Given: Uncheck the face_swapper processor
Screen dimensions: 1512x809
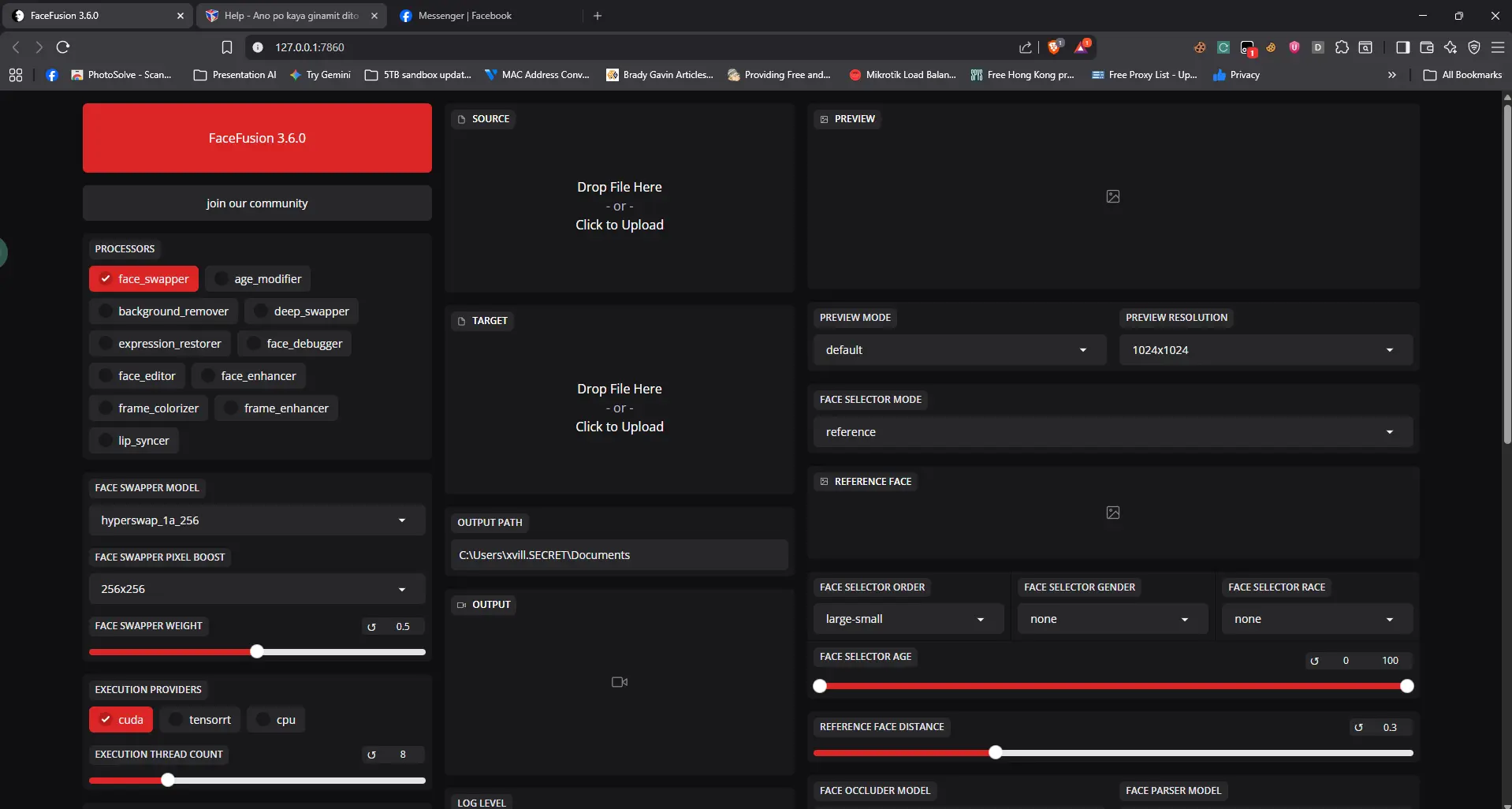Looking at the screenshot, I should [x=143, y=278].
